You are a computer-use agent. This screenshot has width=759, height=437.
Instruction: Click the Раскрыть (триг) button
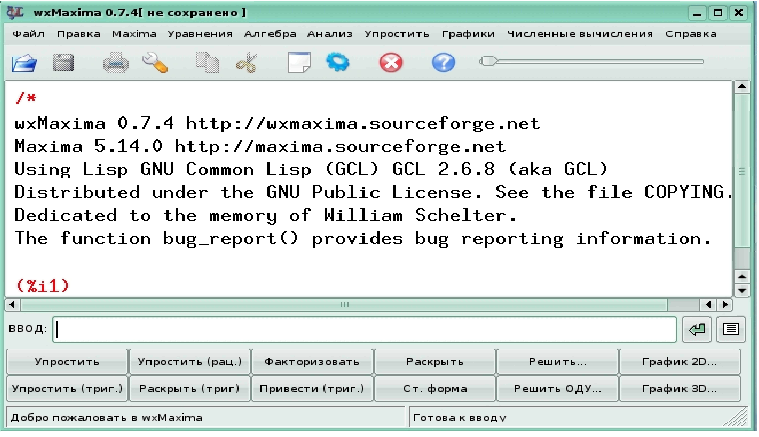click(189, 389)
